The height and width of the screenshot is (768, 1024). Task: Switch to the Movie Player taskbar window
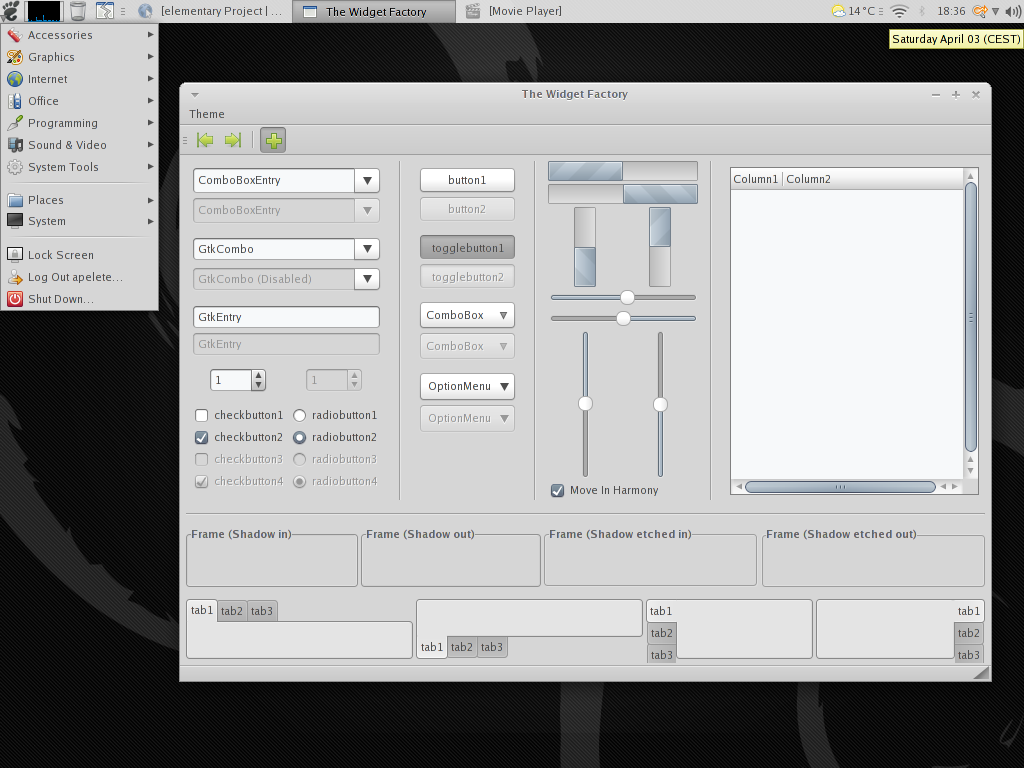point(515,11)
